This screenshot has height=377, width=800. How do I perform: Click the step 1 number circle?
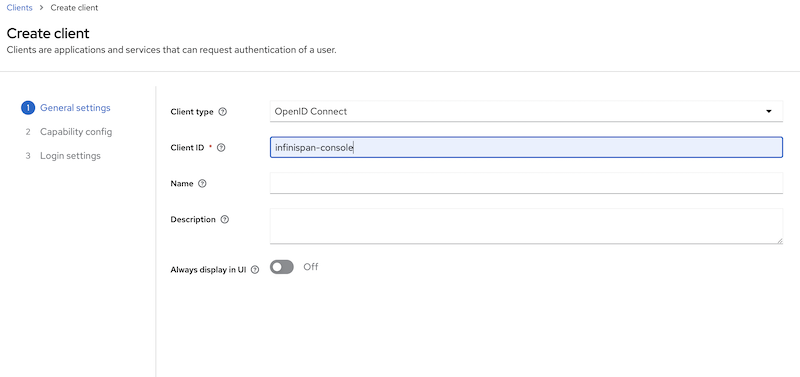click(28, 108)
